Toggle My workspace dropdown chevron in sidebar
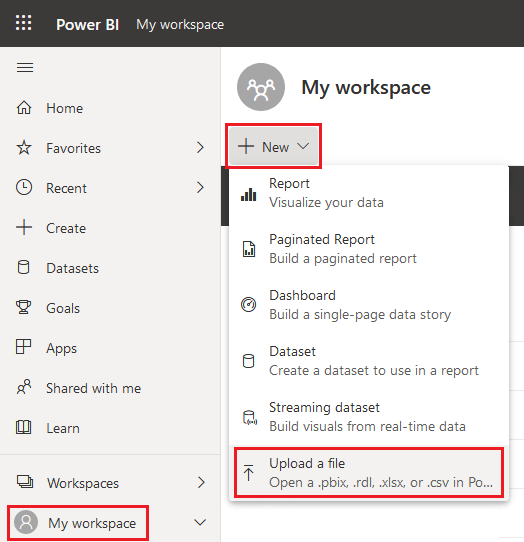The image size is (524, 542). click(200, 522)
